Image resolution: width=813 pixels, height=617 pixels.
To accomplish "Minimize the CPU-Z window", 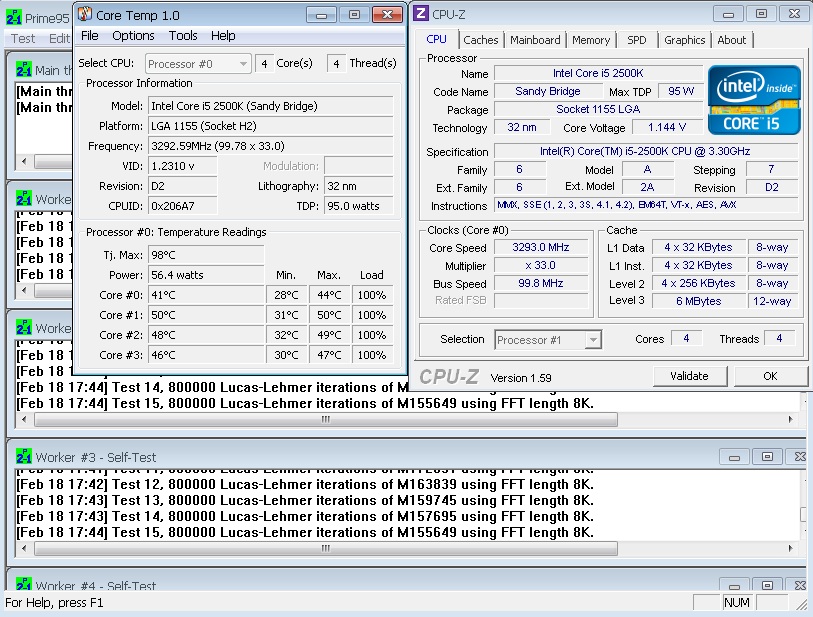I will [x=728, y=14].
